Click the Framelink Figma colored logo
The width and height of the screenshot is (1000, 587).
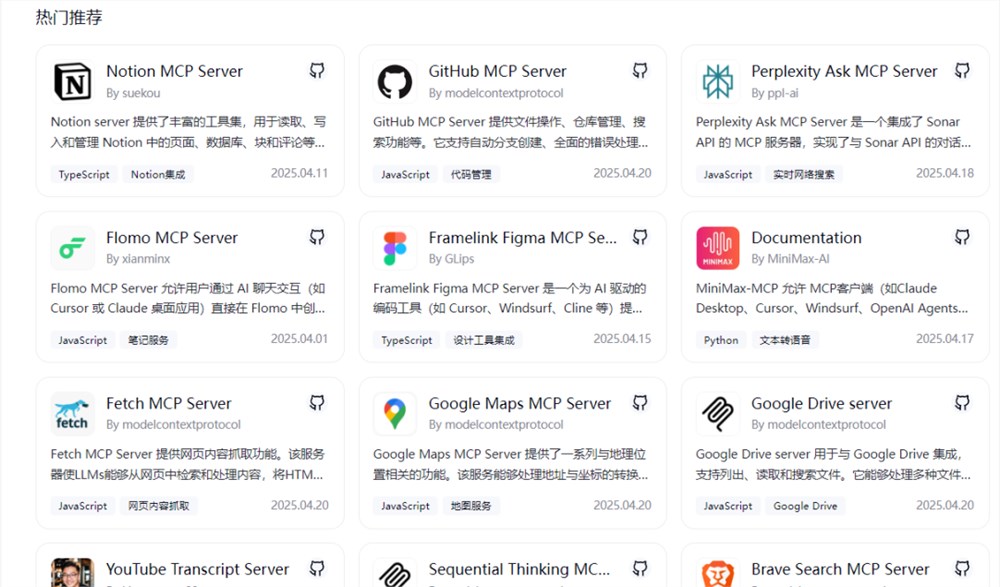coord(394,248)
